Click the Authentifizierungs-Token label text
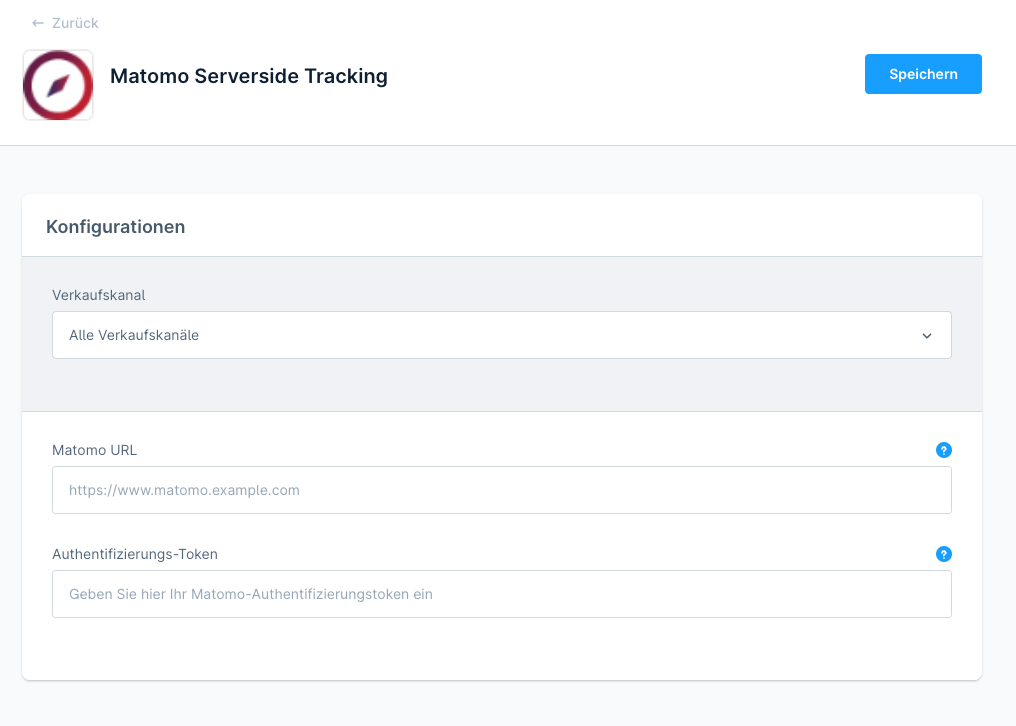 (135, 554)
